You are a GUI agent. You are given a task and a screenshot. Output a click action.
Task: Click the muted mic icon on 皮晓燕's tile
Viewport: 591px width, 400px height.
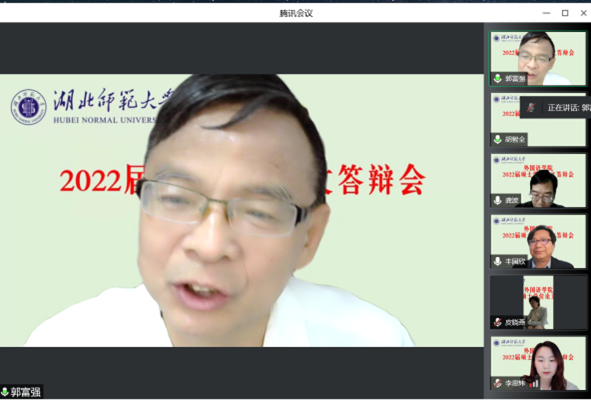498,322
